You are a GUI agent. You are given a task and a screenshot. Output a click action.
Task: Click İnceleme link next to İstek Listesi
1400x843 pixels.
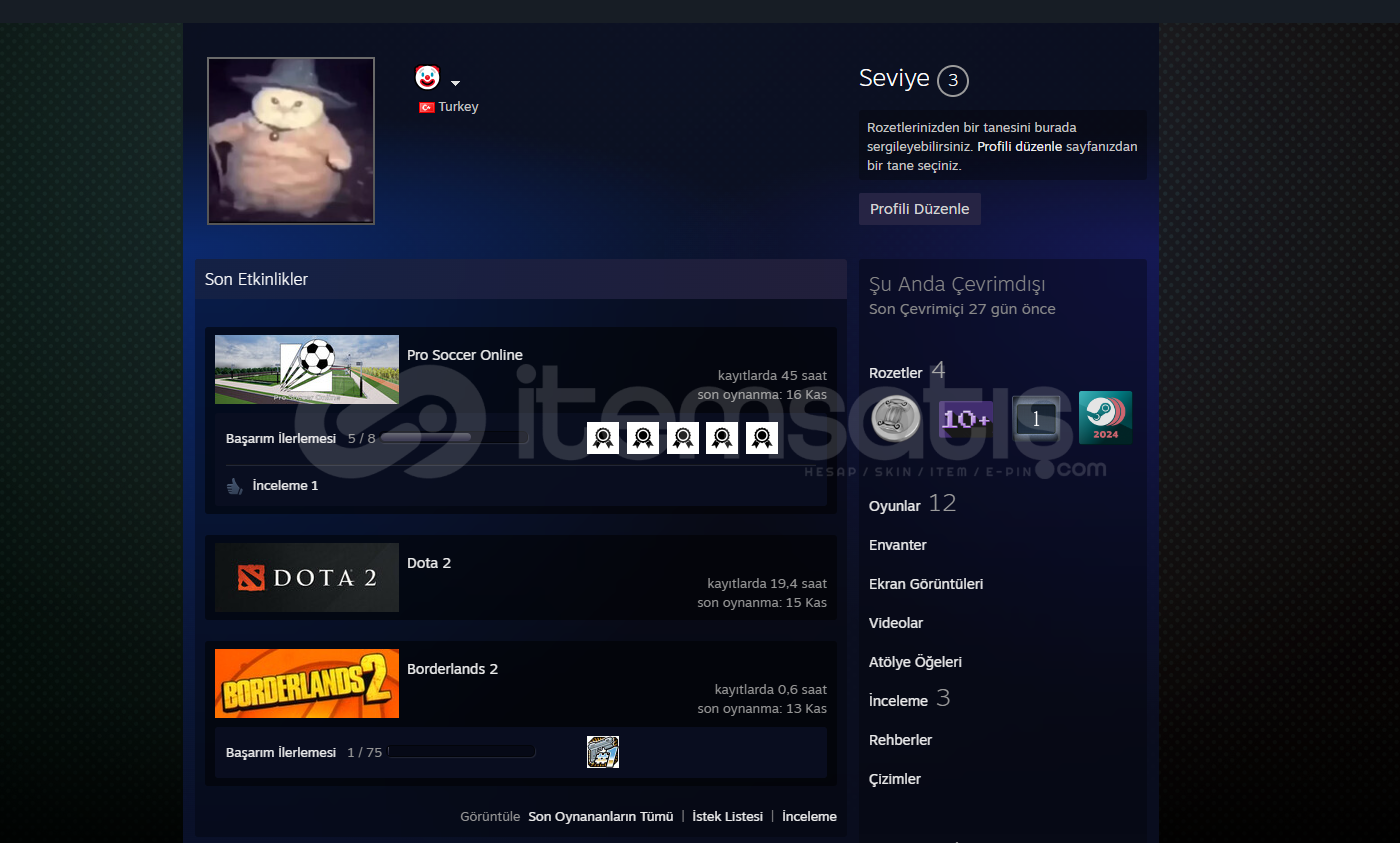[809, 817]
